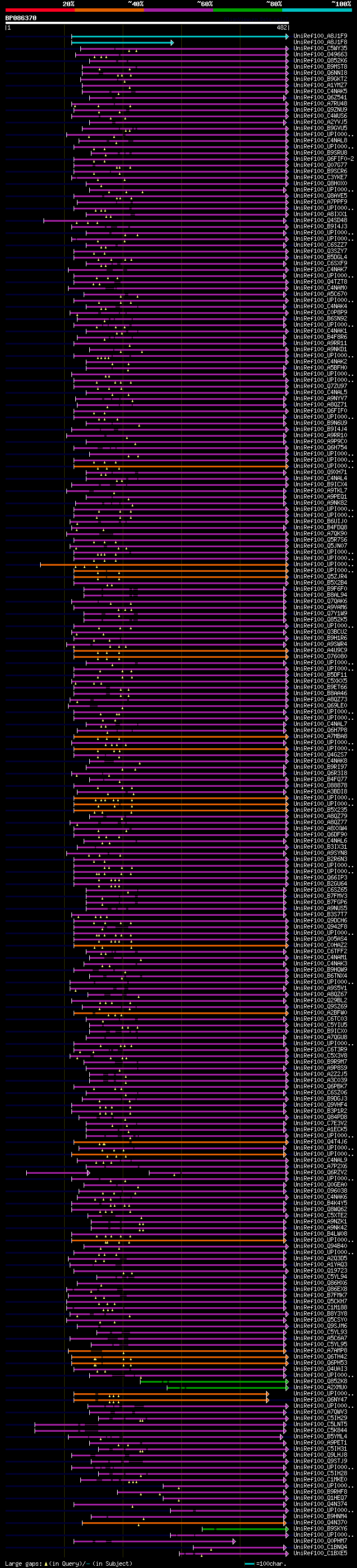357x1568 pixels.
Task: Click the white query sequence bar
Action: pos(147,23)
